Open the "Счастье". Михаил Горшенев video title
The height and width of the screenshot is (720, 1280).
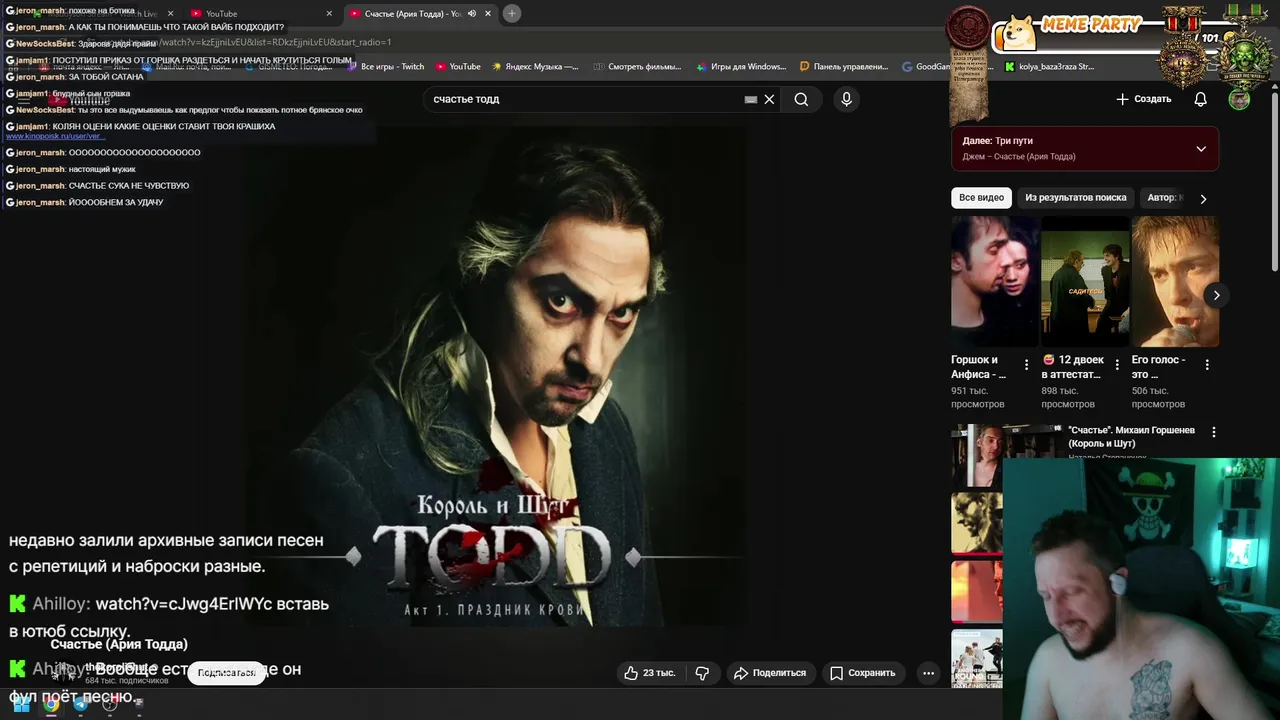1131,436
